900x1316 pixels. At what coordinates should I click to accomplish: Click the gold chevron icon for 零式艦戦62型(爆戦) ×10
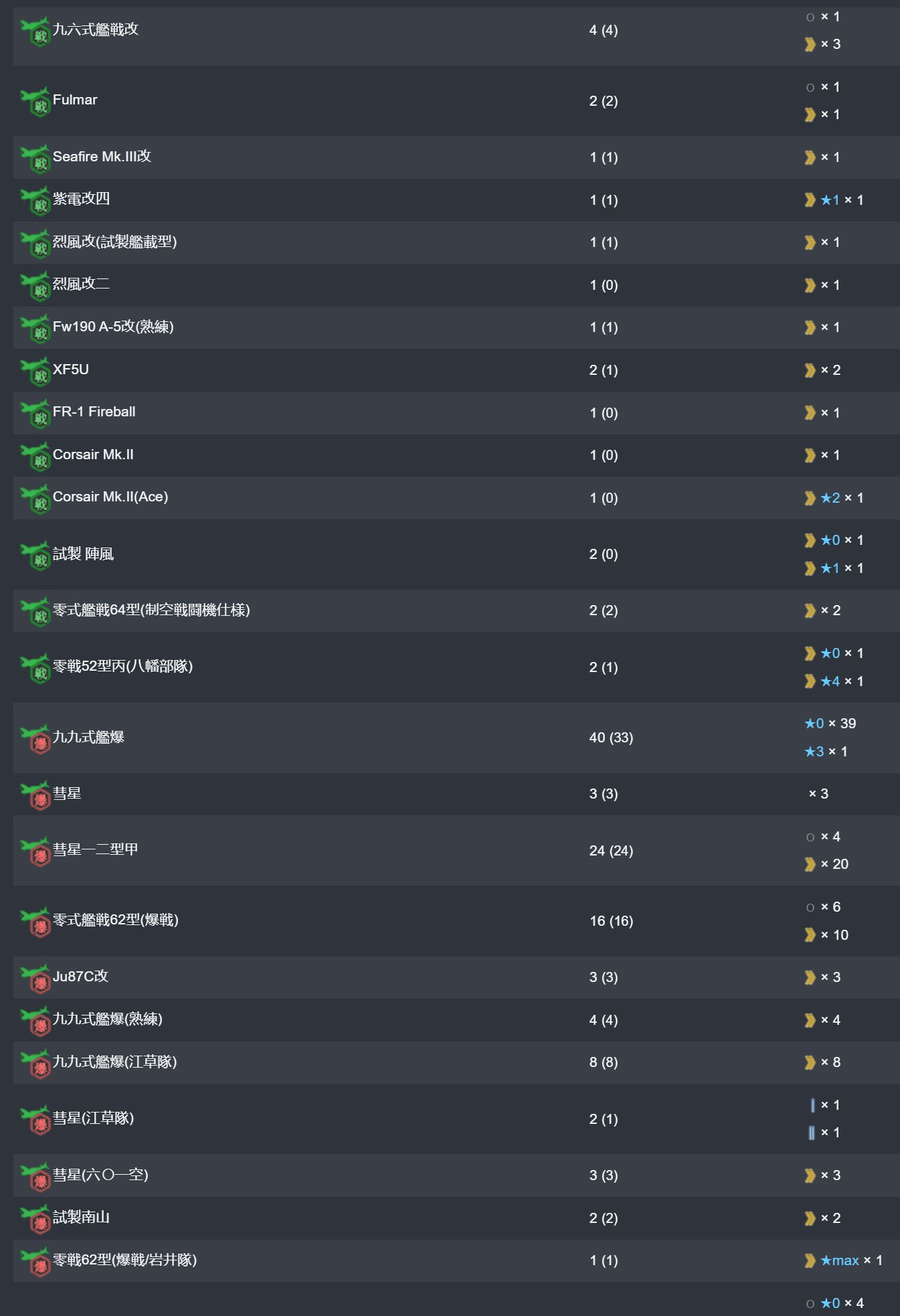pyautogui.click(x=810, y=935)
